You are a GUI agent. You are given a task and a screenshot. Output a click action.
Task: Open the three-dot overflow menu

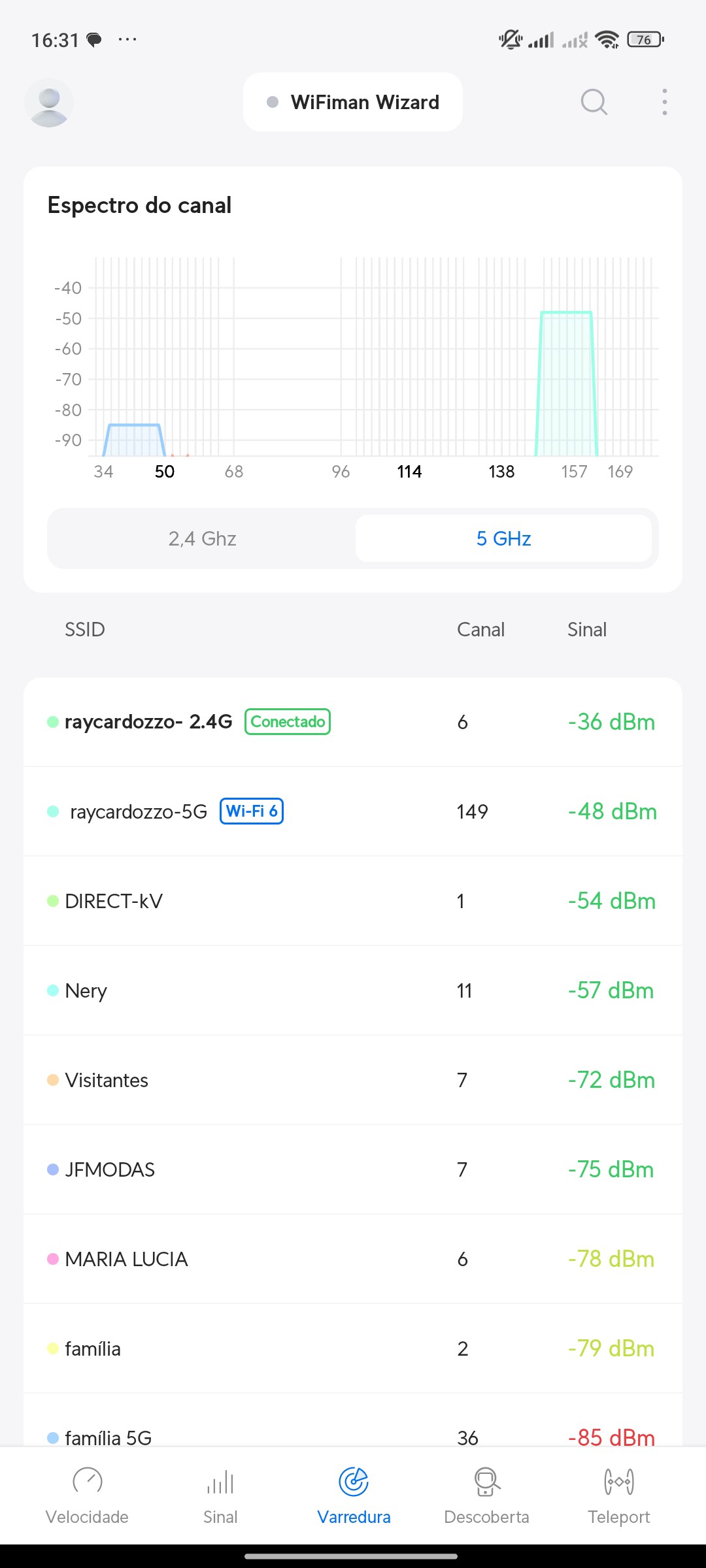coord(664,102)
